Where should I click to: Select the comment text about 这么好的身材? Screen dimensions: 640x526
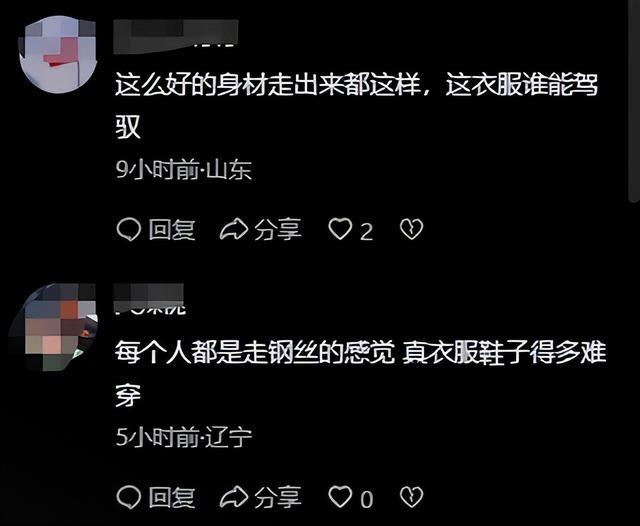pyautogui.click(x=356, y=106)
